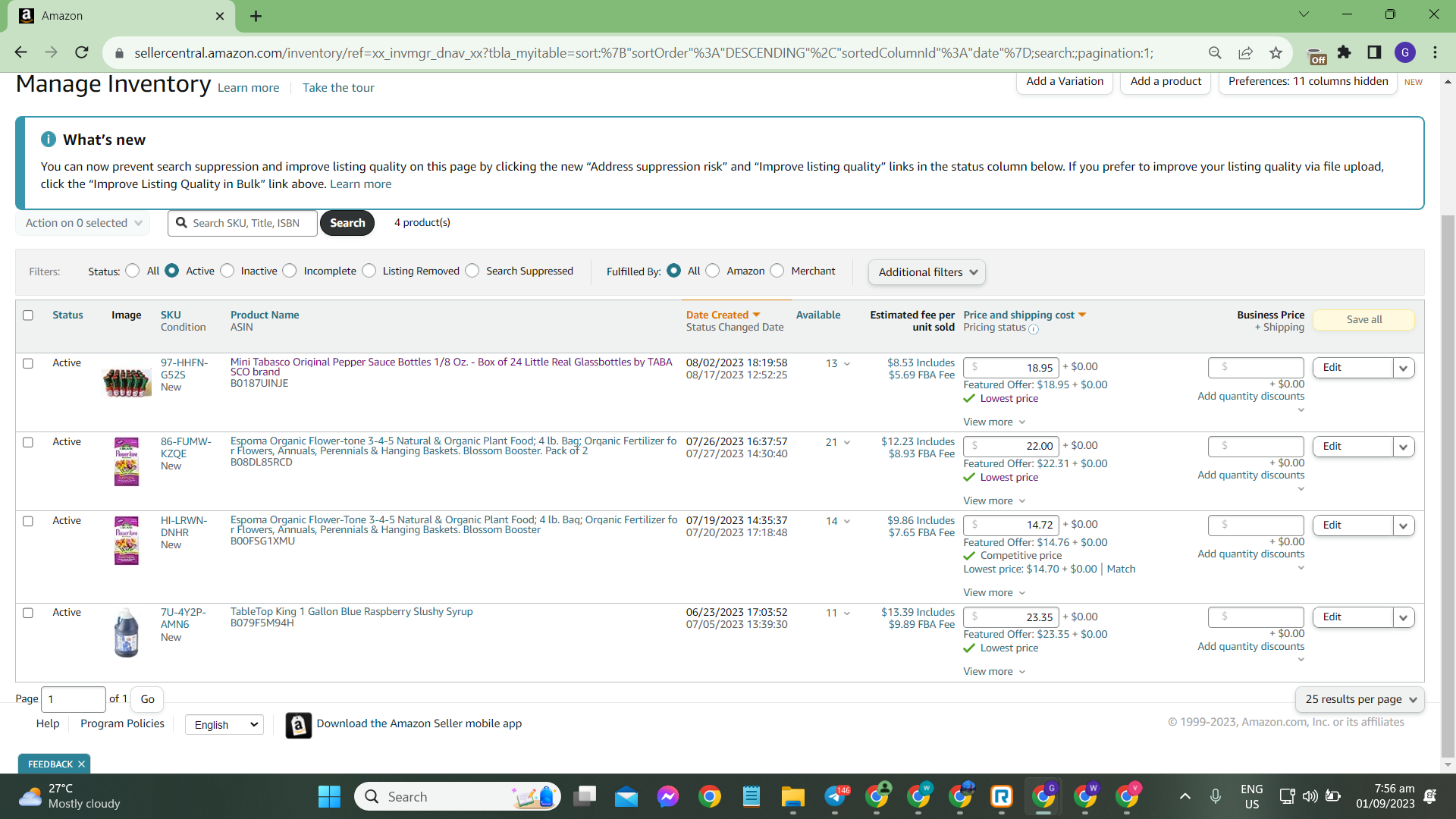
Task: Open Messenger from the taskbar
Action: pos(668,797)
